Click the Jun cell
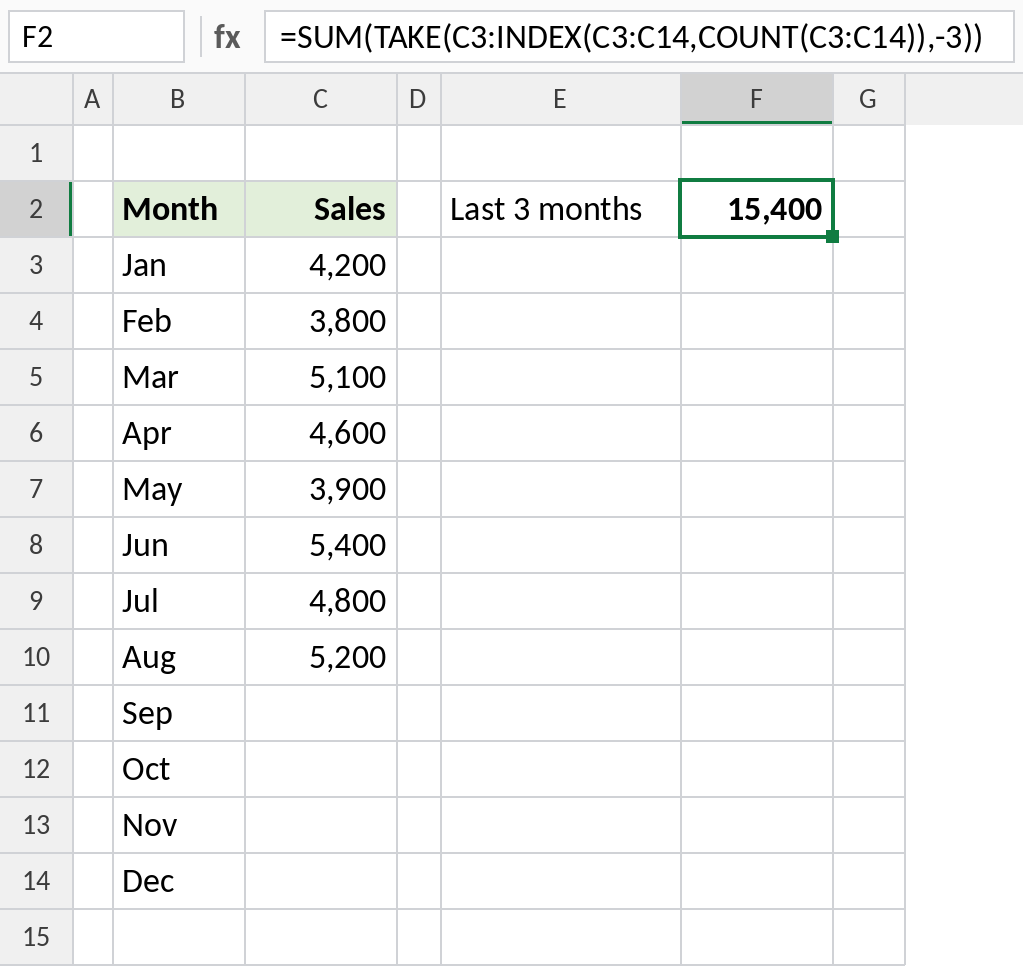 tap(179, 545)
